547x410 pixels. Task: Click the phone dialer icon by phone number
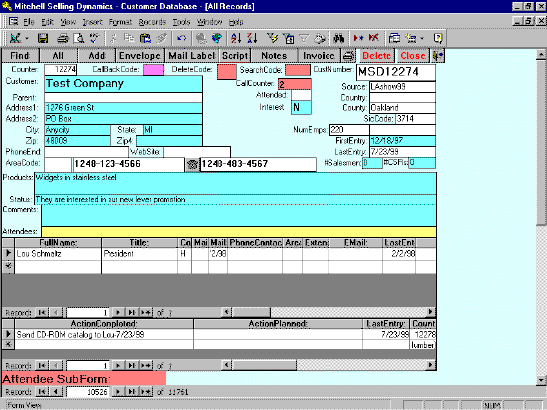pos(192,164)
